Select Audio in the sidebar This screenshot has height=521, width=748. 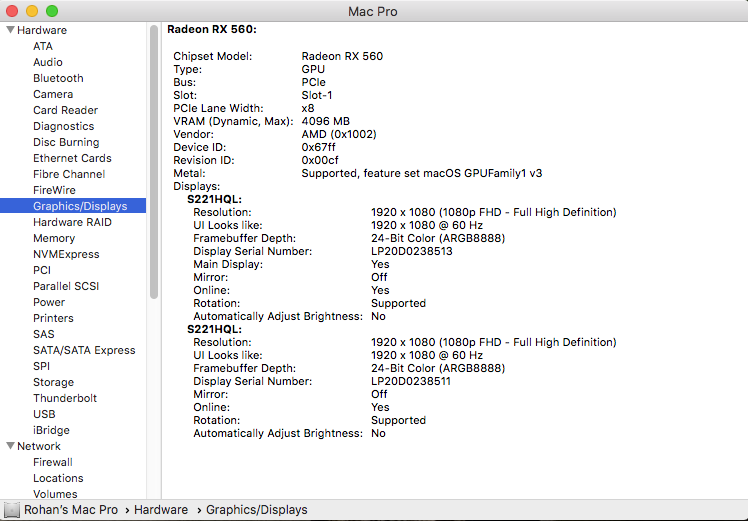click(48, 62)
